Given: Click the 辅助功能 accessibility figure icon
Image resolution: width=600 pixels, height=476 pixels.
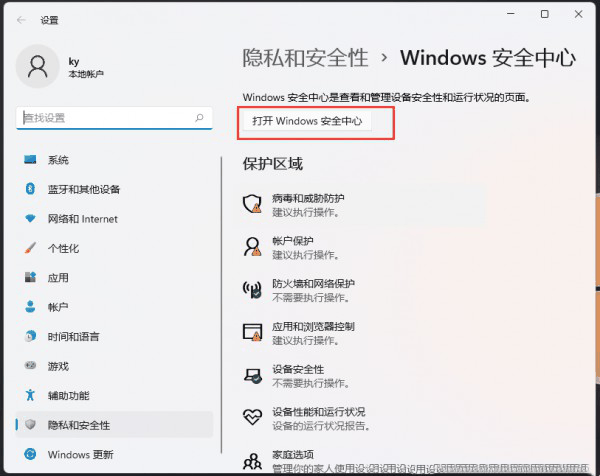Looking at the screenshot, I should click(x=30, y=395).
